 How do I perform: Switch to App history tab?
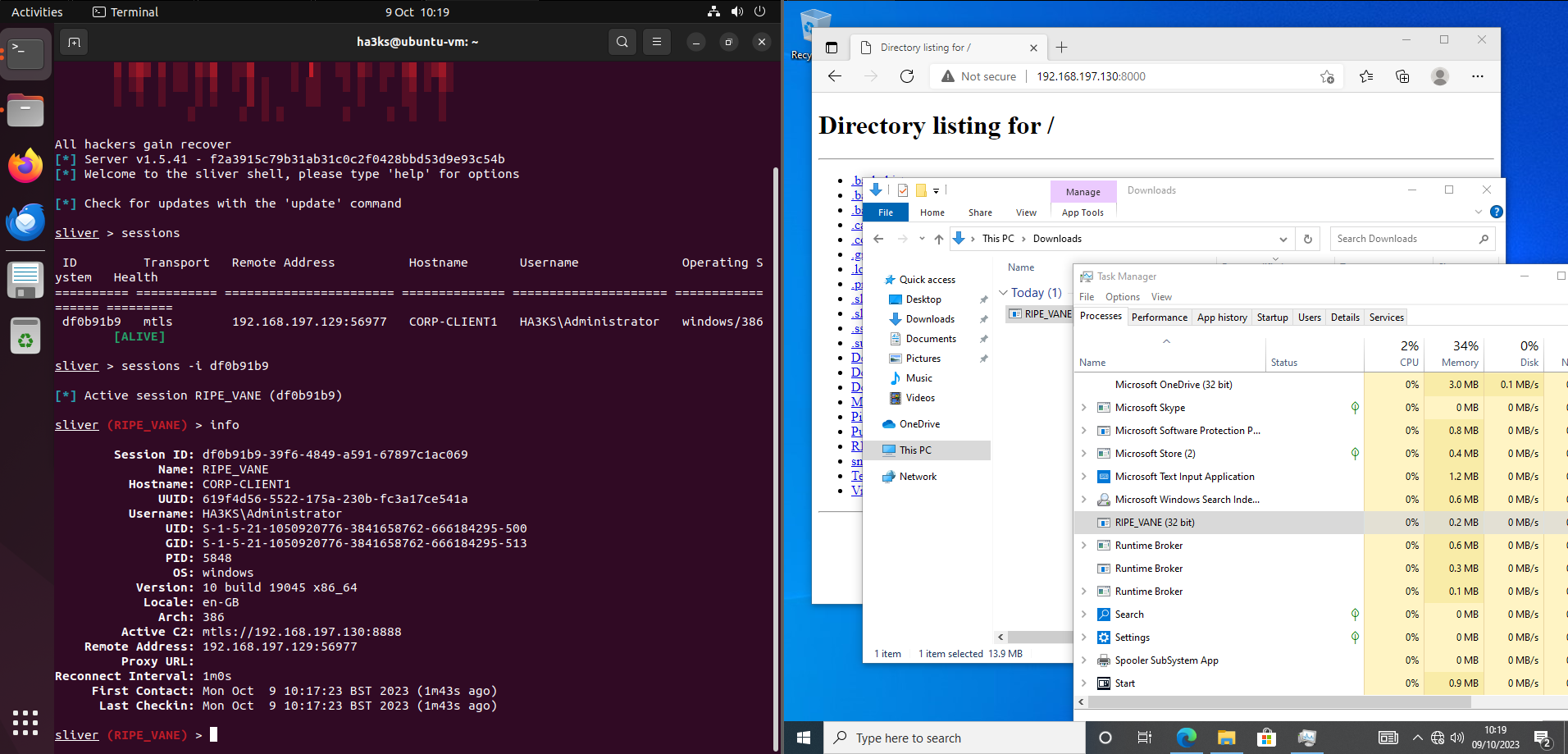click(1222, 318)
